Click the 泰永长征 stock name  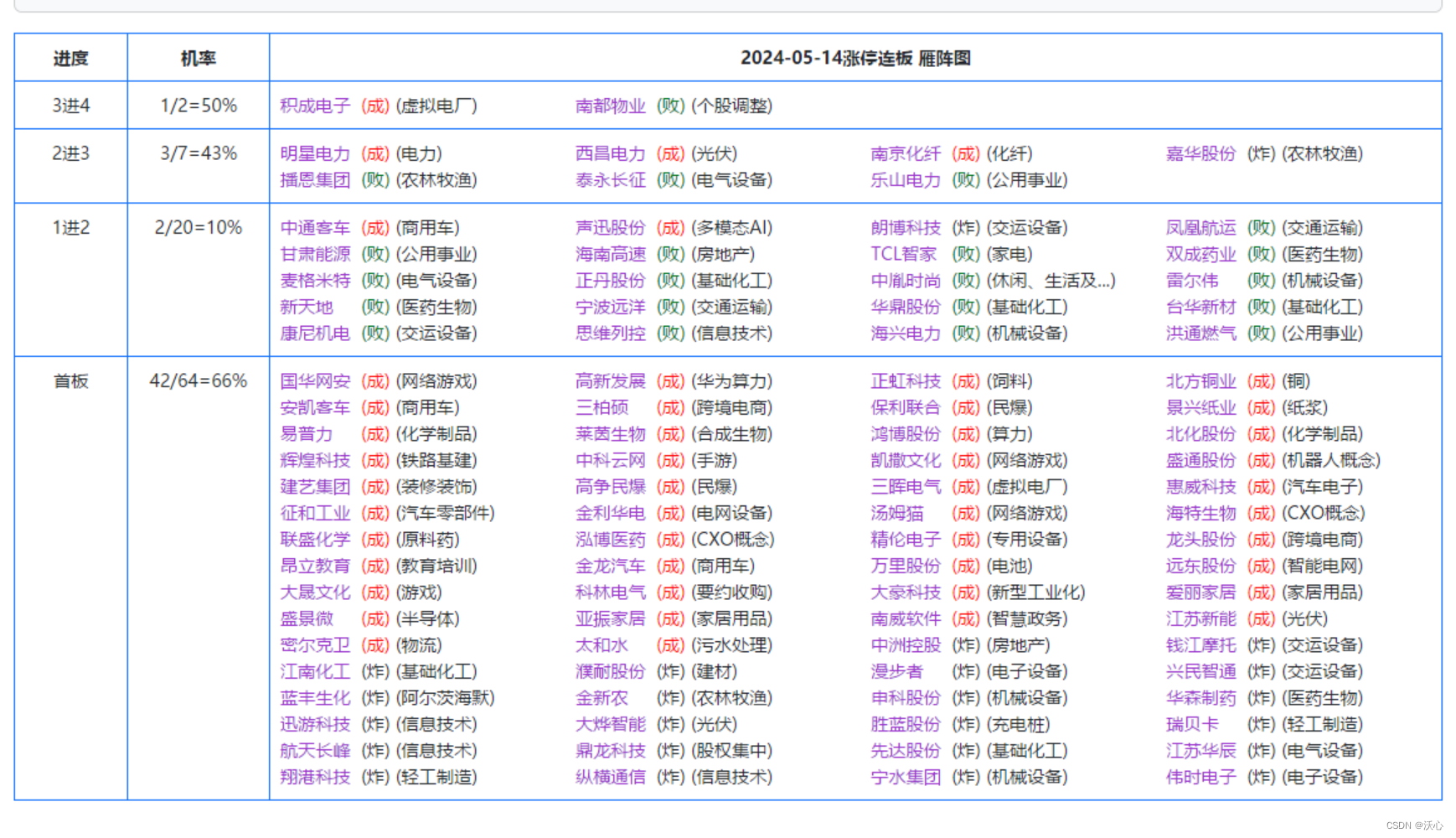coord(611,180)
